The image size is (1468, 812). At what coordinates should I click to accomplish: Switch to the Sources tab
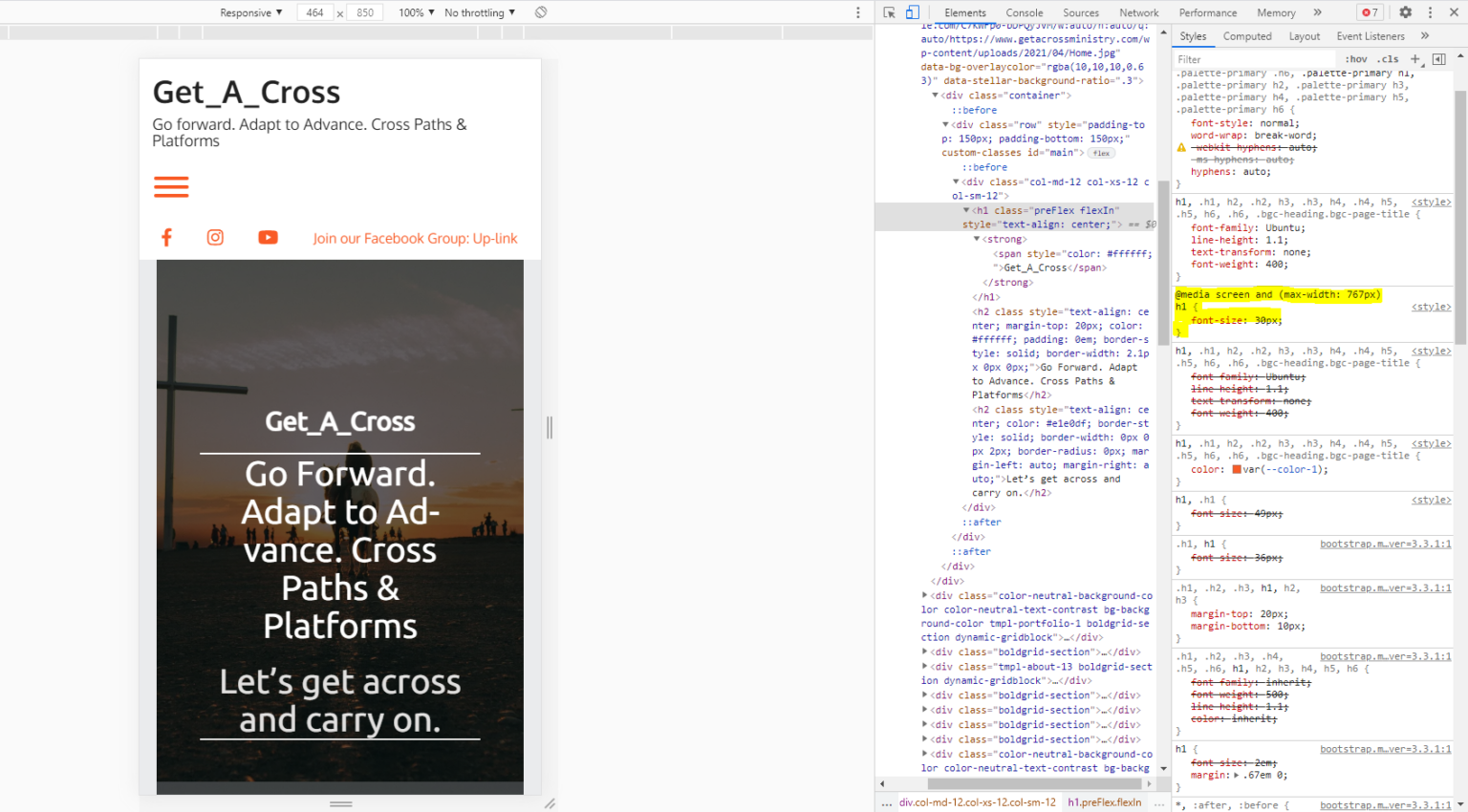1081,12
